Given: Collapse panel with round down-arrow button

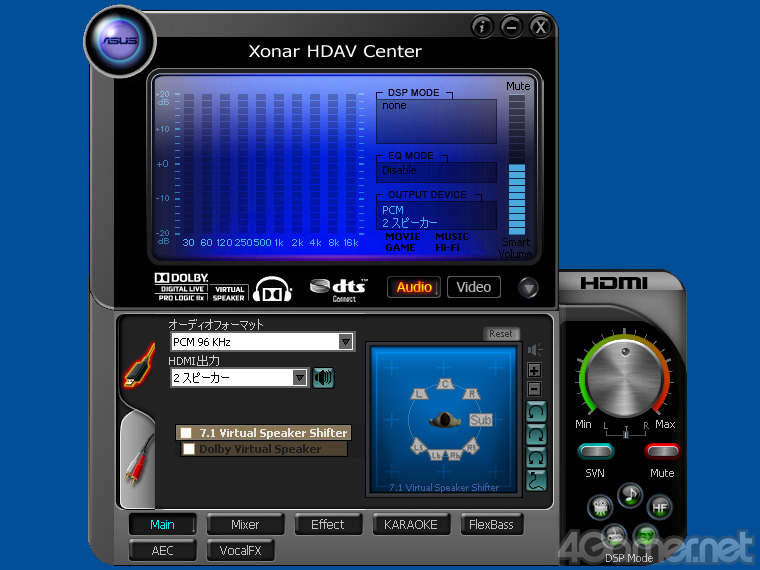Looking at the screenshot, I should [528, 288].
